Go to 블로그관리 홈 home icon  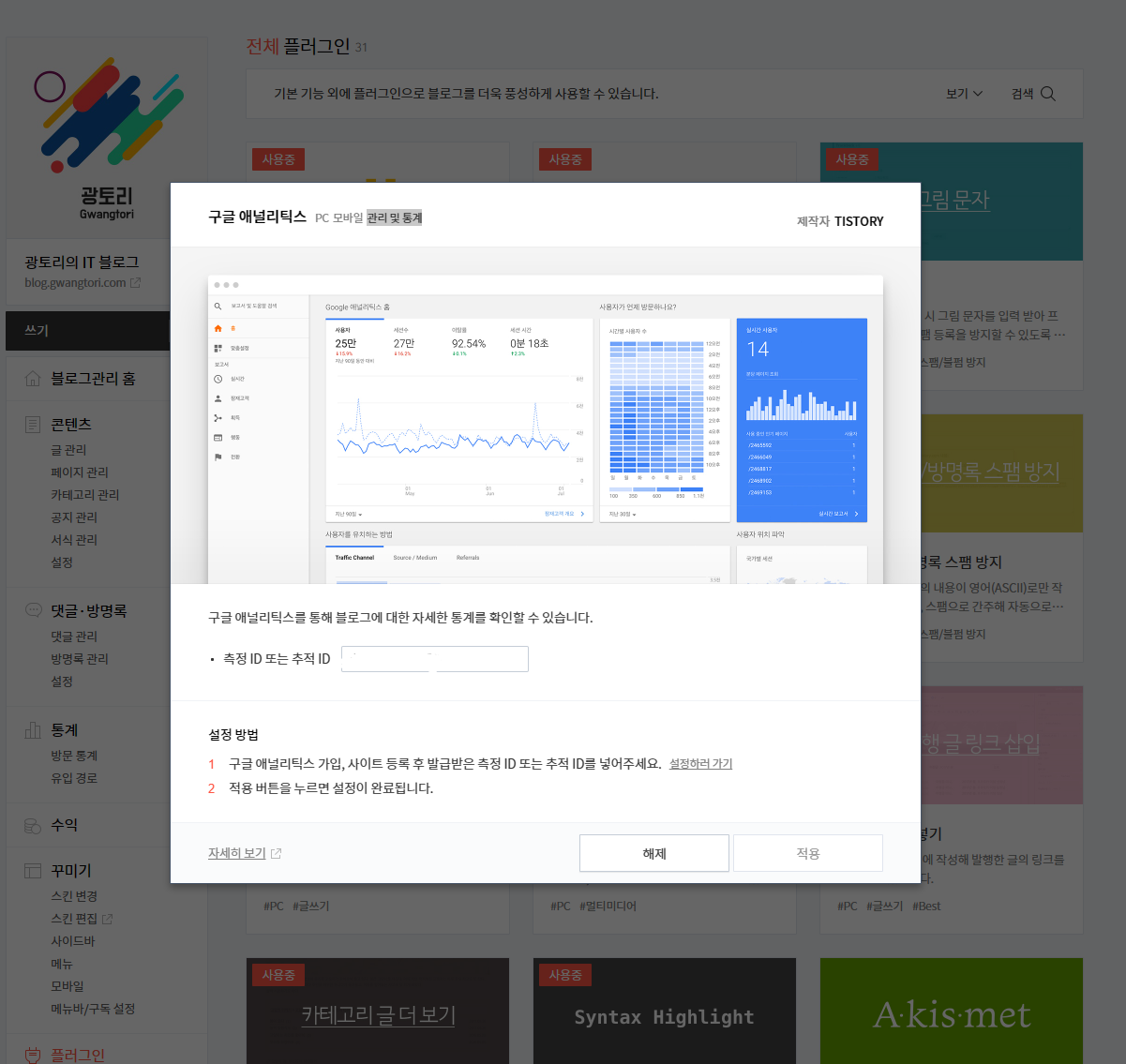coord(32,379)
